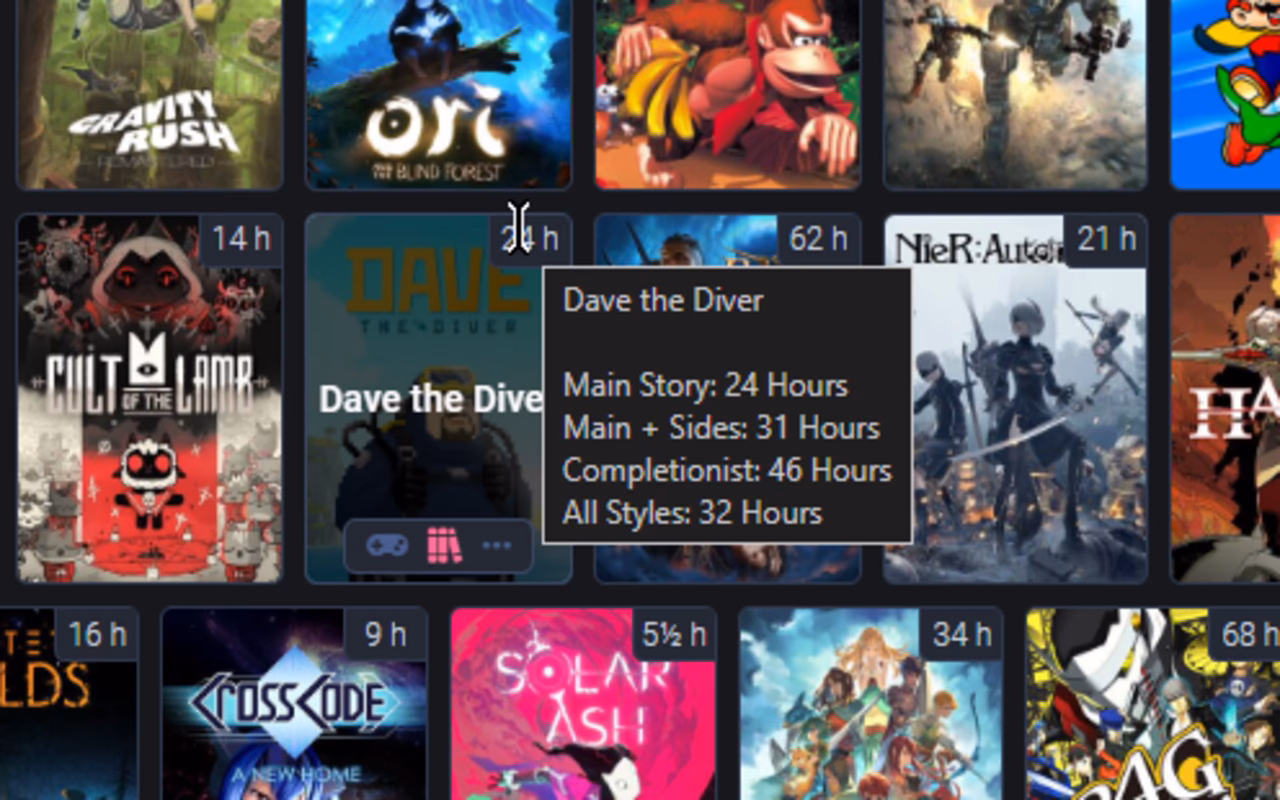
Task: Open the CrossCode A New Home cover
Action: [294, 704]
